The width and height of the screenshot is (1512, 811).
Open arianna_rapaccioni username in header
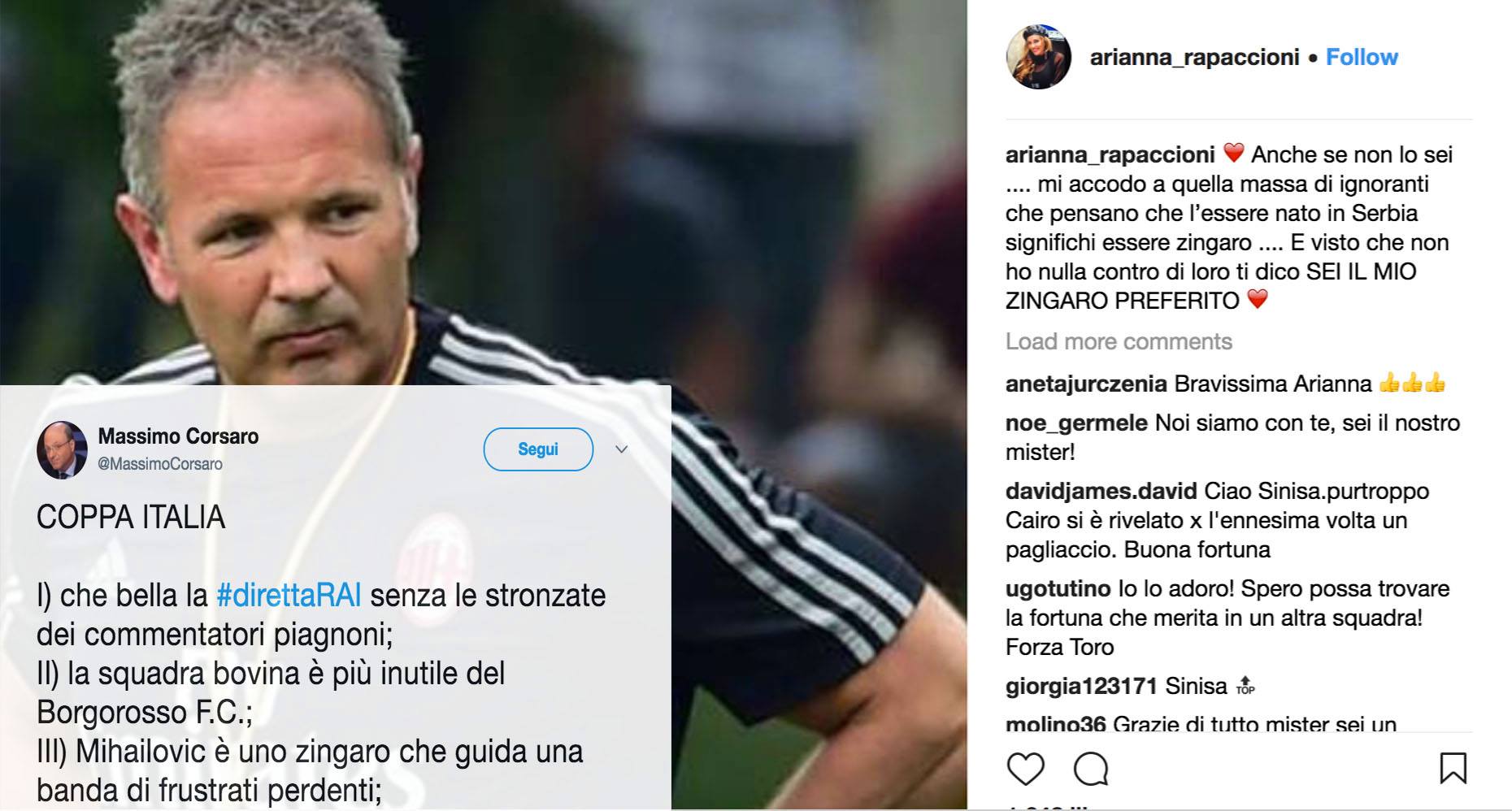pos(1194,57)
